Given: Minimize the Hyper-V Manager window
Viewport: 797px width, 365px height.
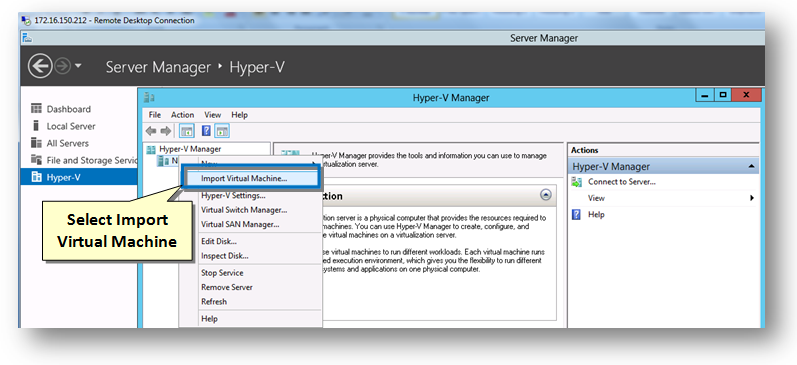Looking at the screenshot, I should coord(705,95).
